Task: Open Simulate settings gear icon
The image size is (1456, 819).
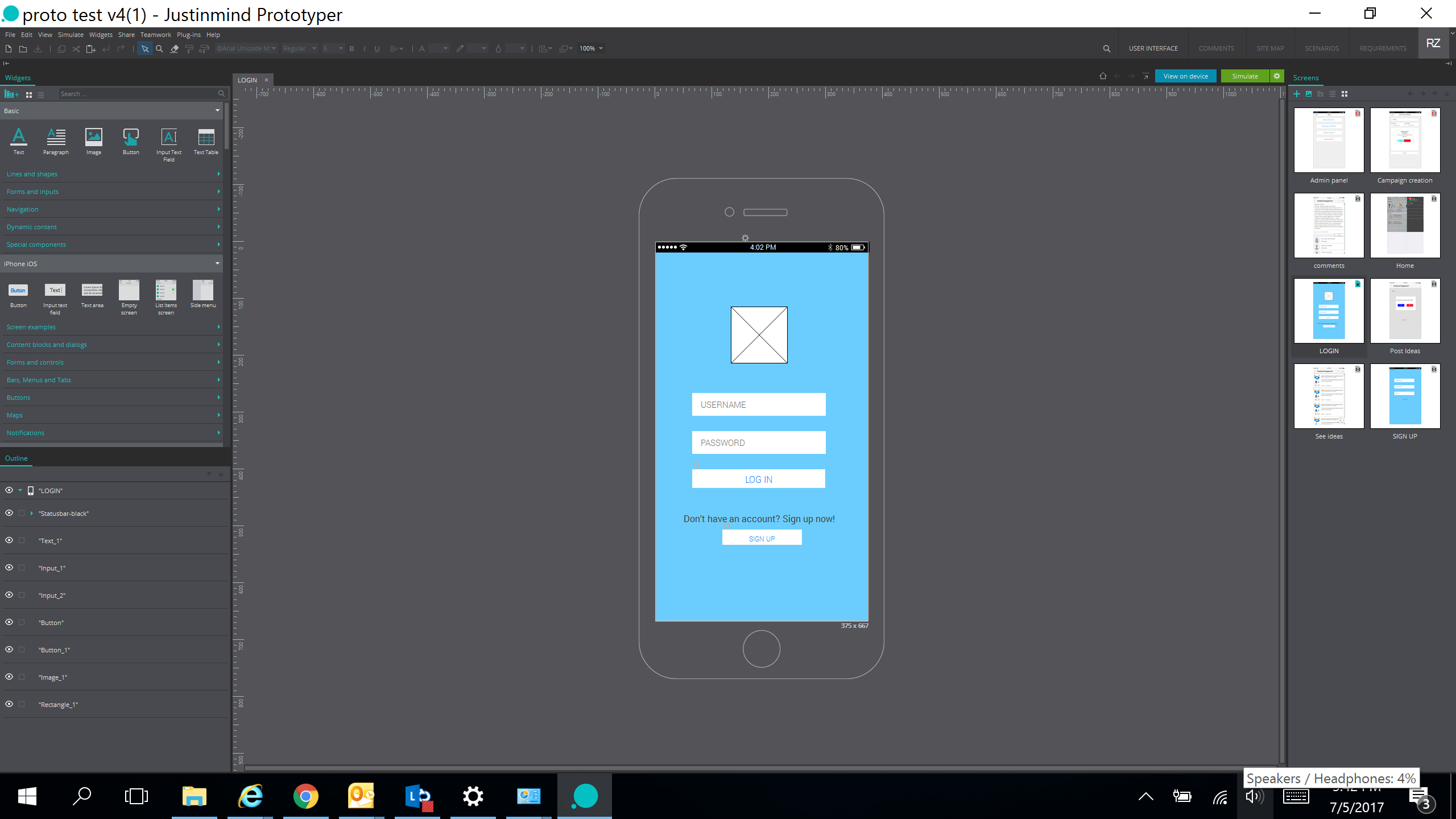Action: point(1277,76)
